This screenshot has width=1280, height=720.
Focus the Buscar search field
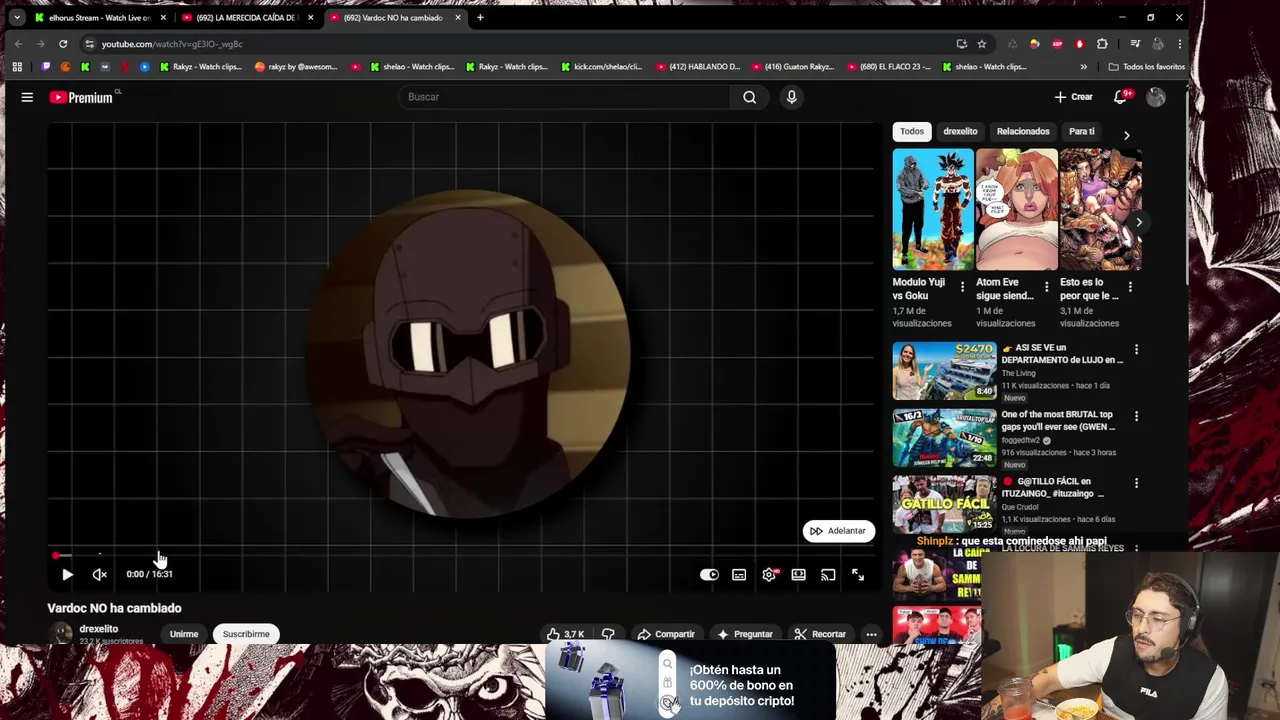pyautogui.click(x=565, y=97)
